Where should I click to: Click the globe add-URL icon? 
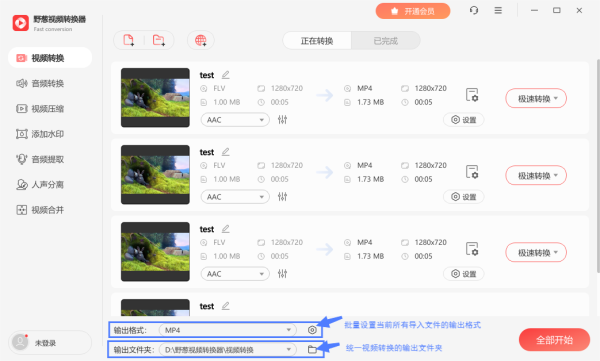(201, 40)
